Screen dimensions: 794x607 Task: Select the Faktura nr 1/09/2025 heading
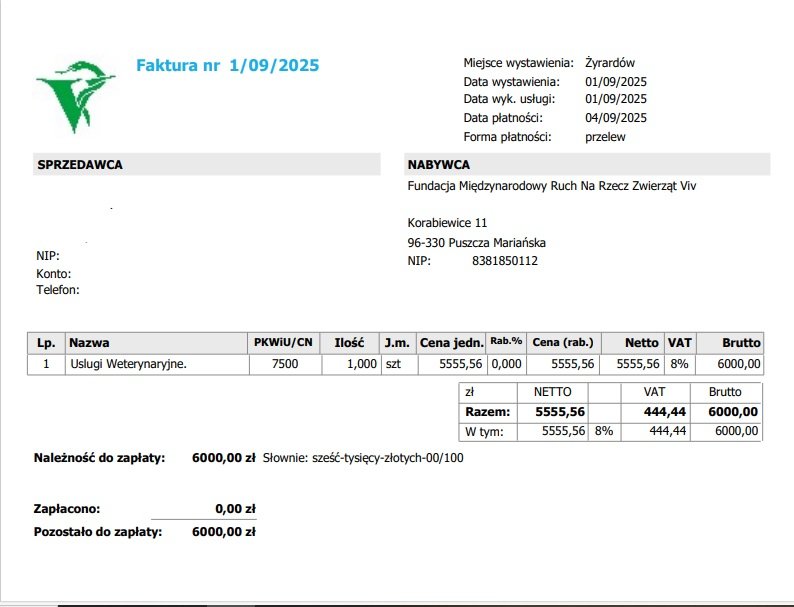tap(228, 65)
